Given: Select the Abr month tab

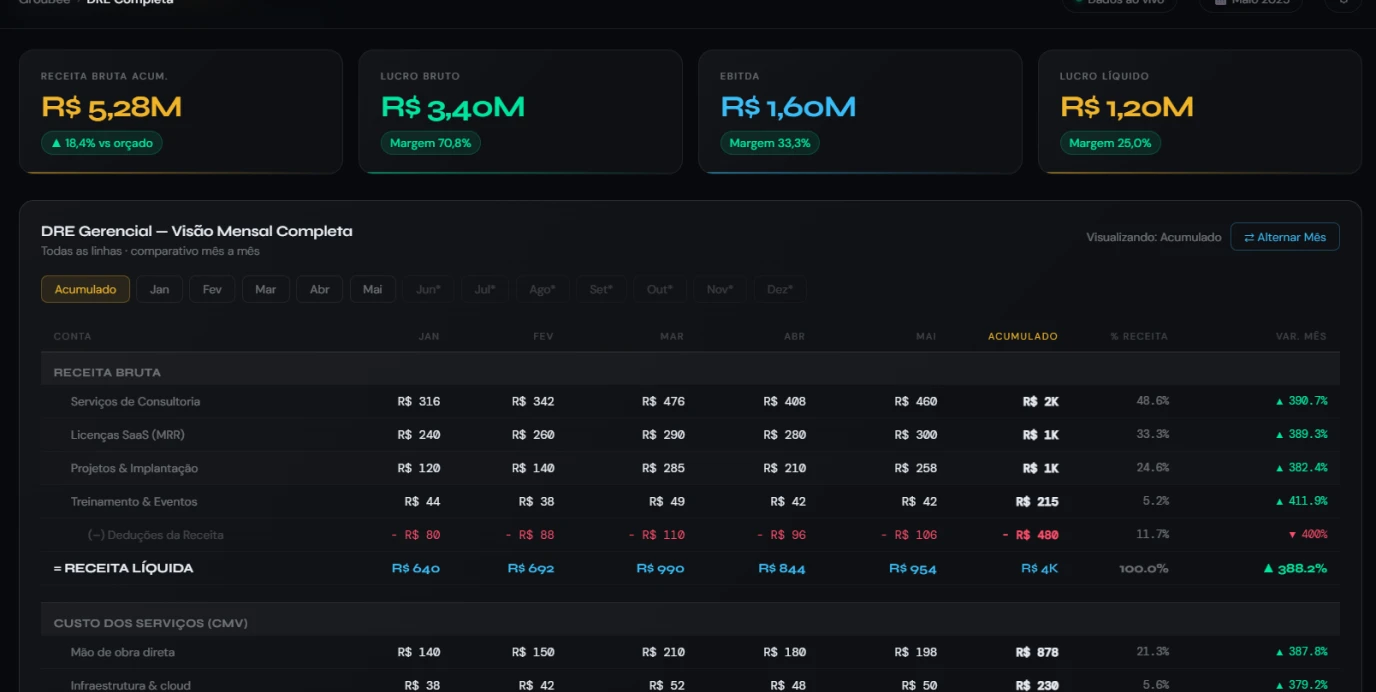Looking at the screenshot, I should 319,289.
